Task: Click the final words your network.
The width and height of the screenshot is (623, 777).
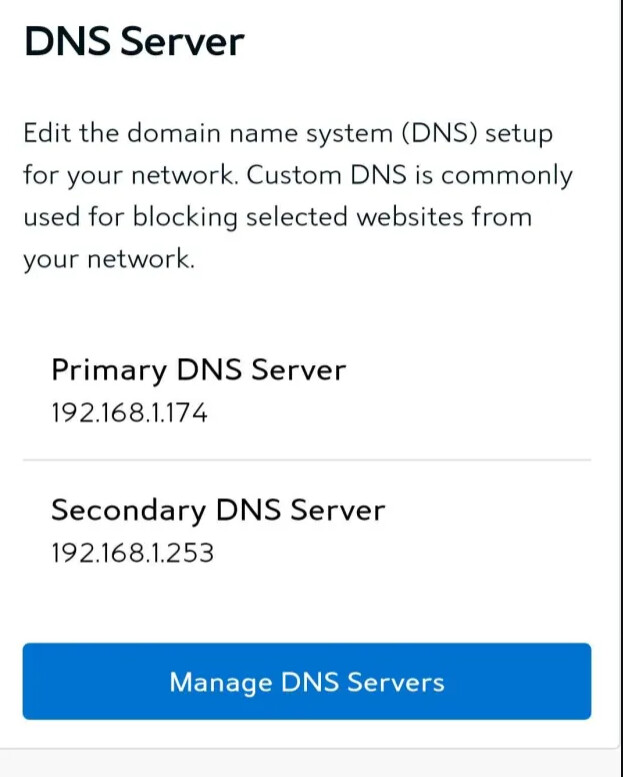Action: tap(109, 260)
